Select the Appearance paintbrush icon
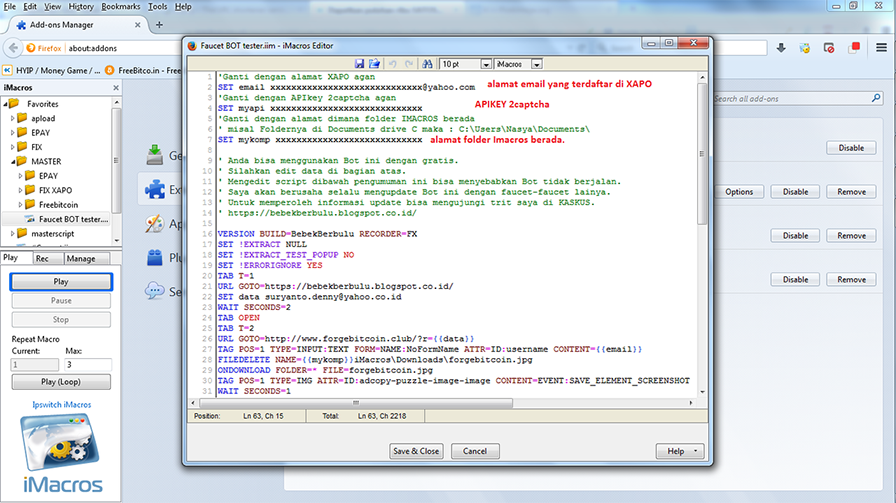 155,223
